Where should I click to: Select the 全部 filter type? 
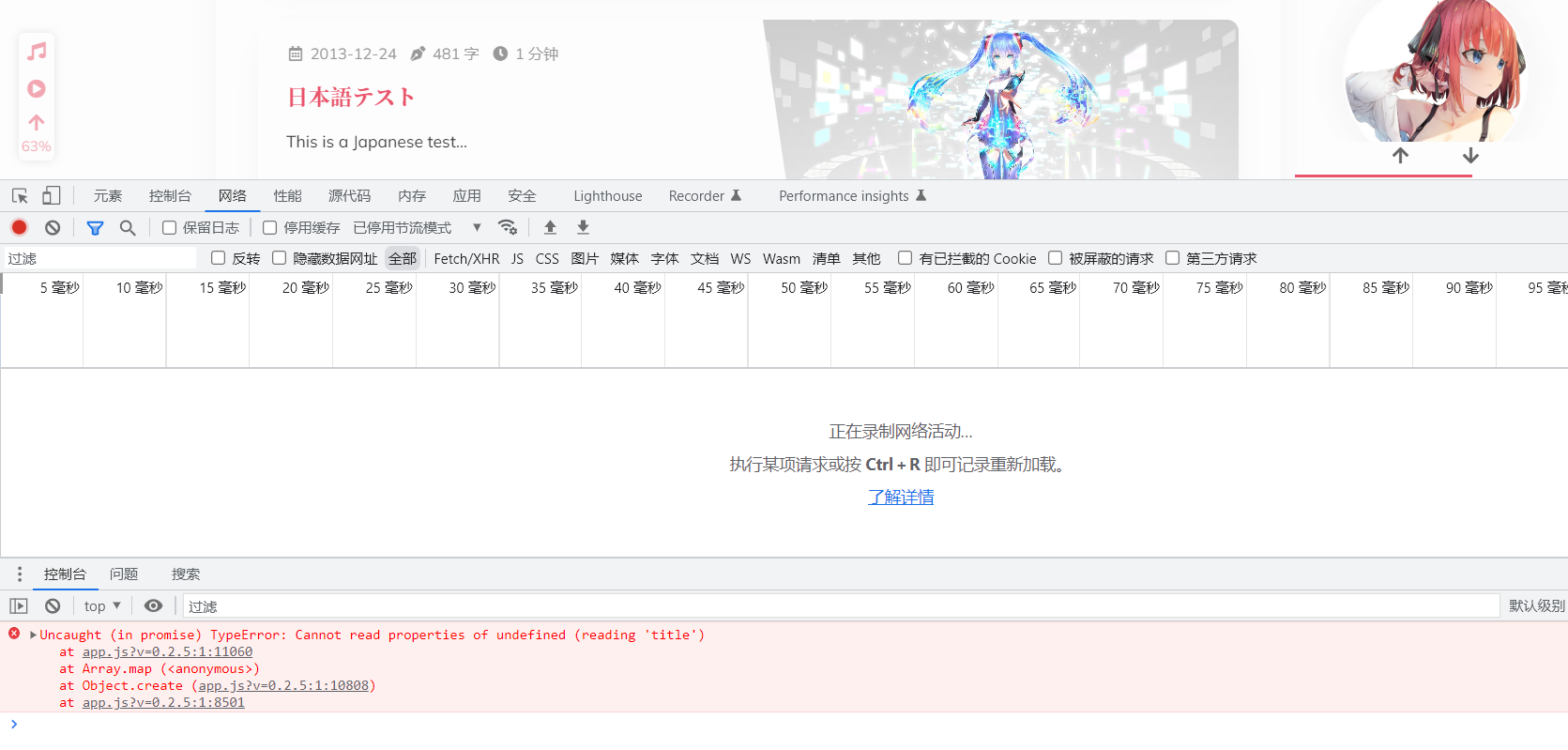(403, 258)
